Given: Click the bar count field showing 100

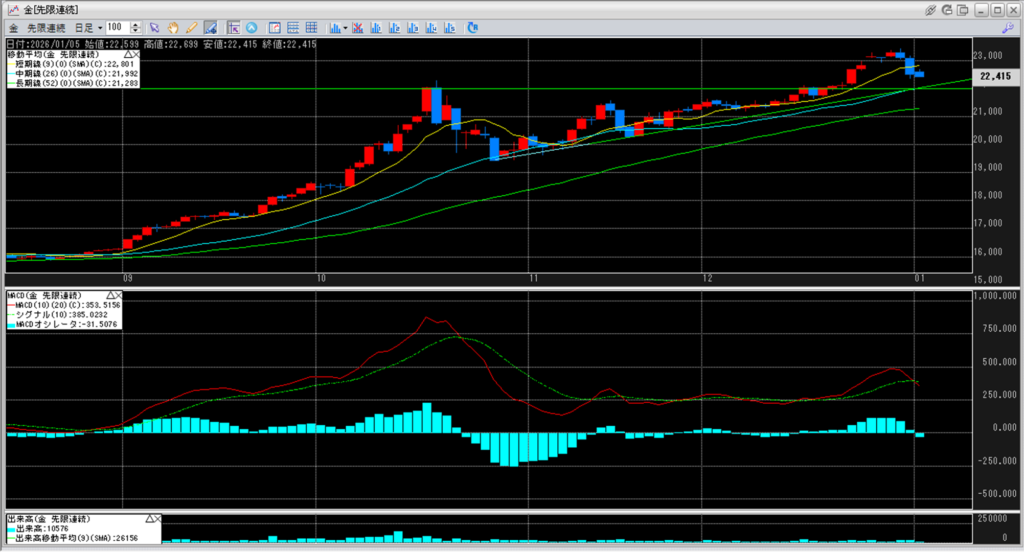Looking at the screenshot, I should click(116, 27).
